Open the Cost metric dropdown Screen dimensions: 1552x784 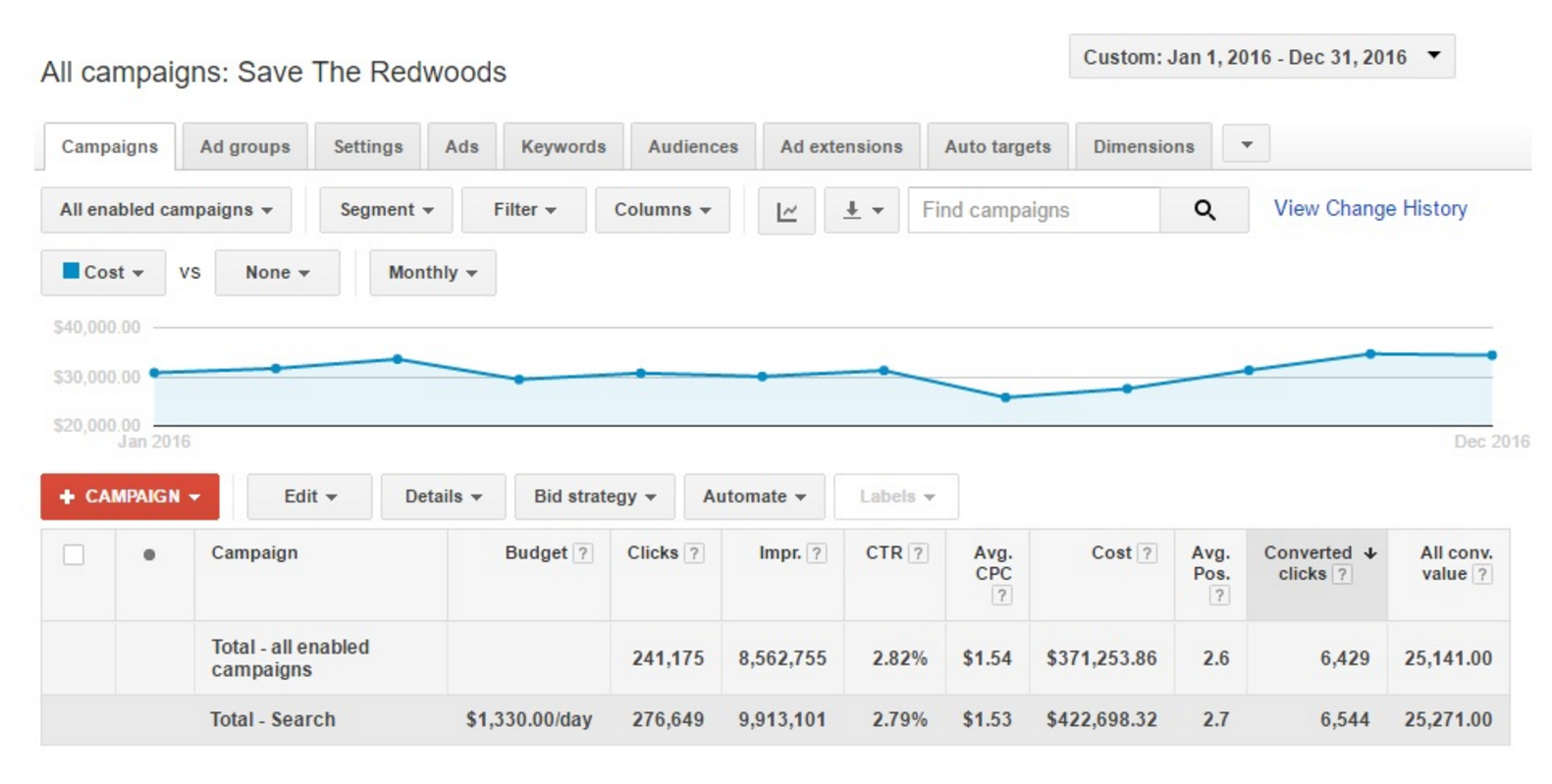point(103,273)
